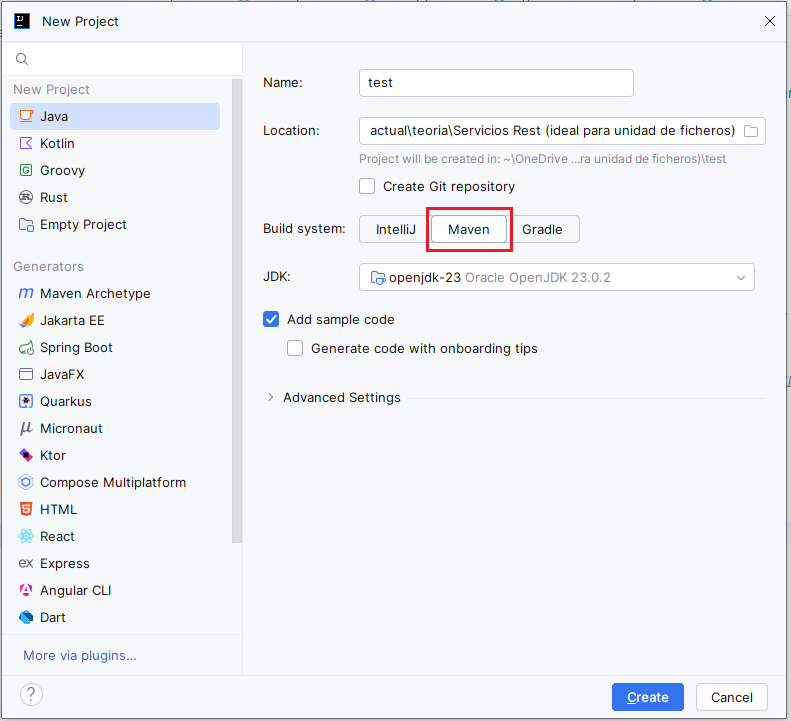
Task: Select the Micronaut generator icon
Action: 26,428
